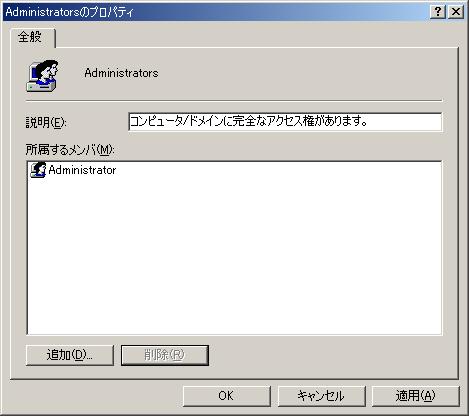469x416 pixels.
Task: Click the Administrators group name label
Action: coord(121,73)
